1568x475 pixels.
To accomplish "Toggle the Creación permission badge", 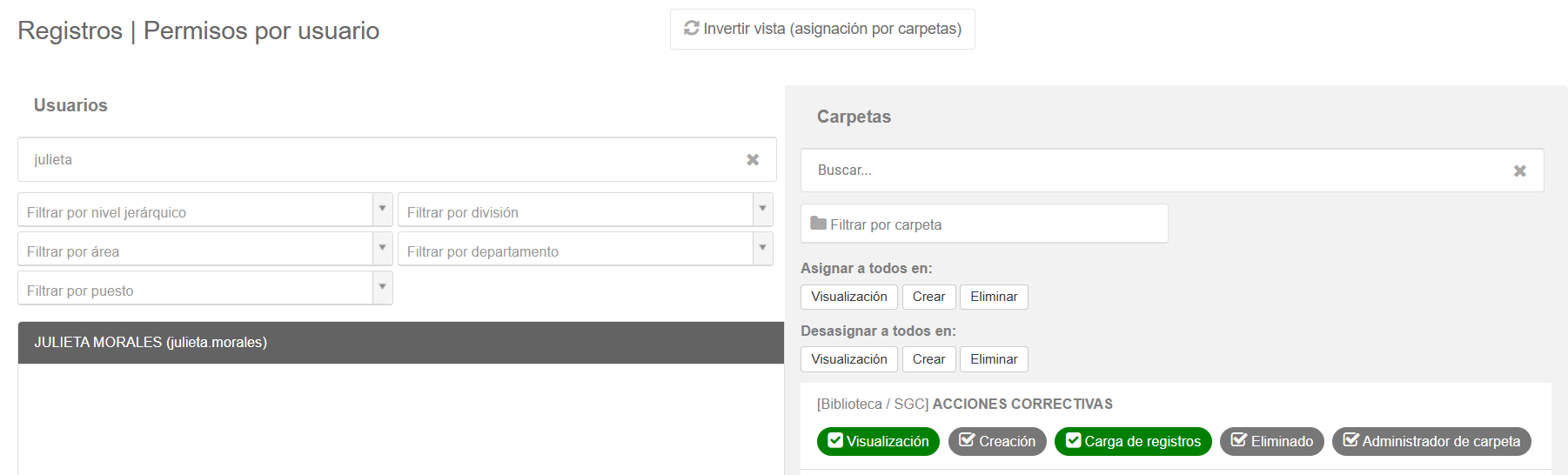I will tap(997, 441).
